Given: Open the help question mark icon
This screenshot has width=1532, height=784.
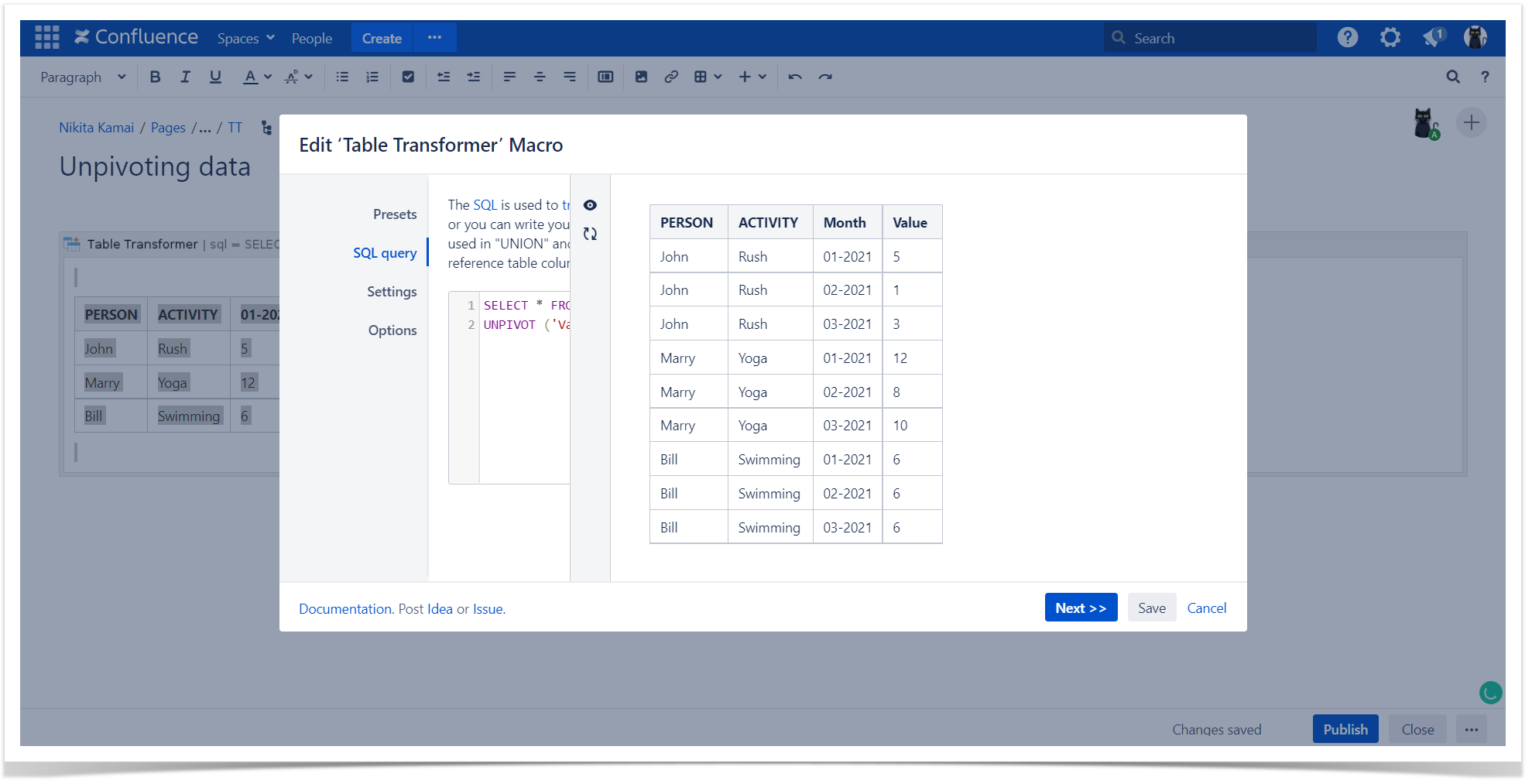Looking at the screenshot, I should tap(1347, 37).
